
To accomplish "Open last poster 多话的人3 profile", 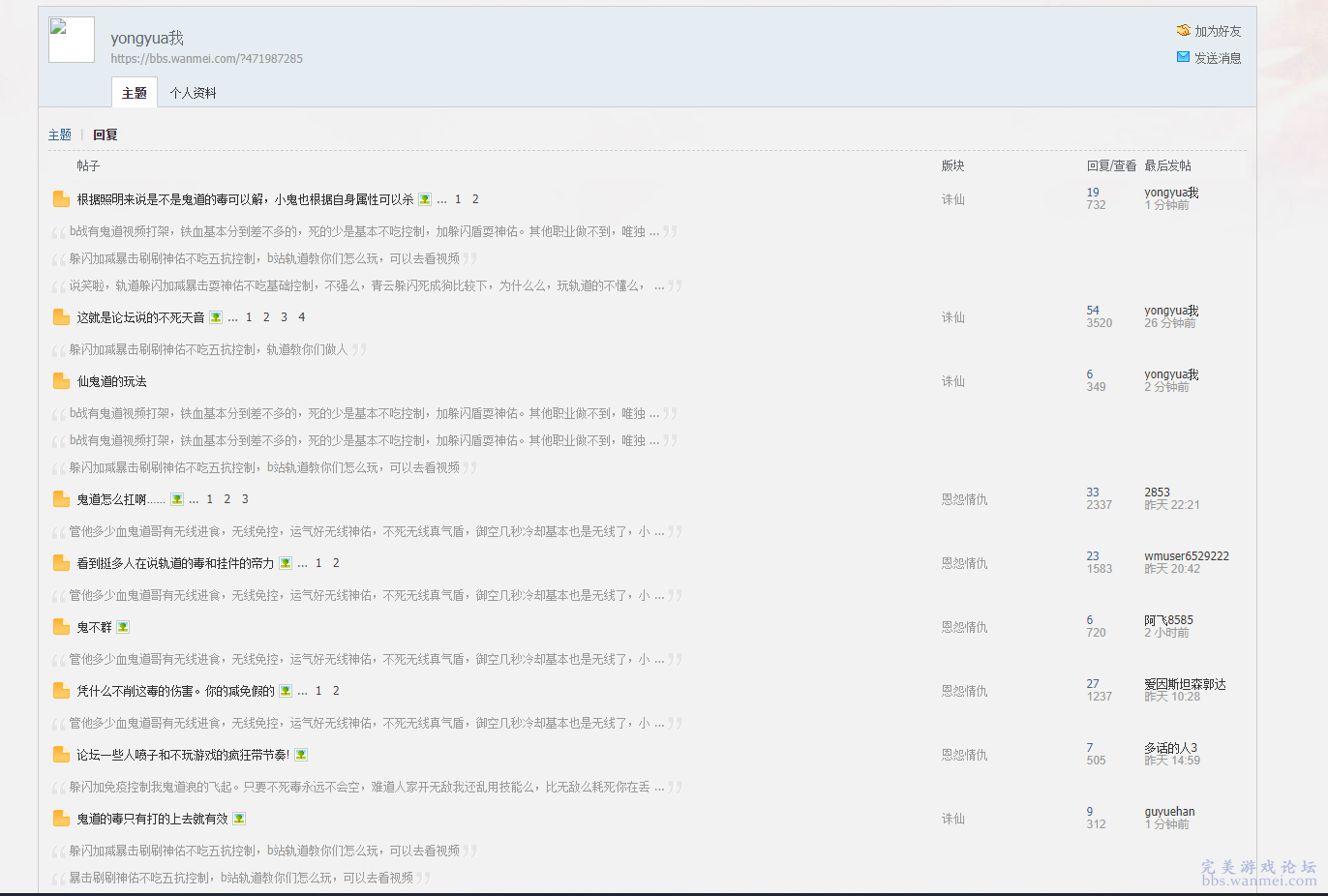I will [1170, 748].
